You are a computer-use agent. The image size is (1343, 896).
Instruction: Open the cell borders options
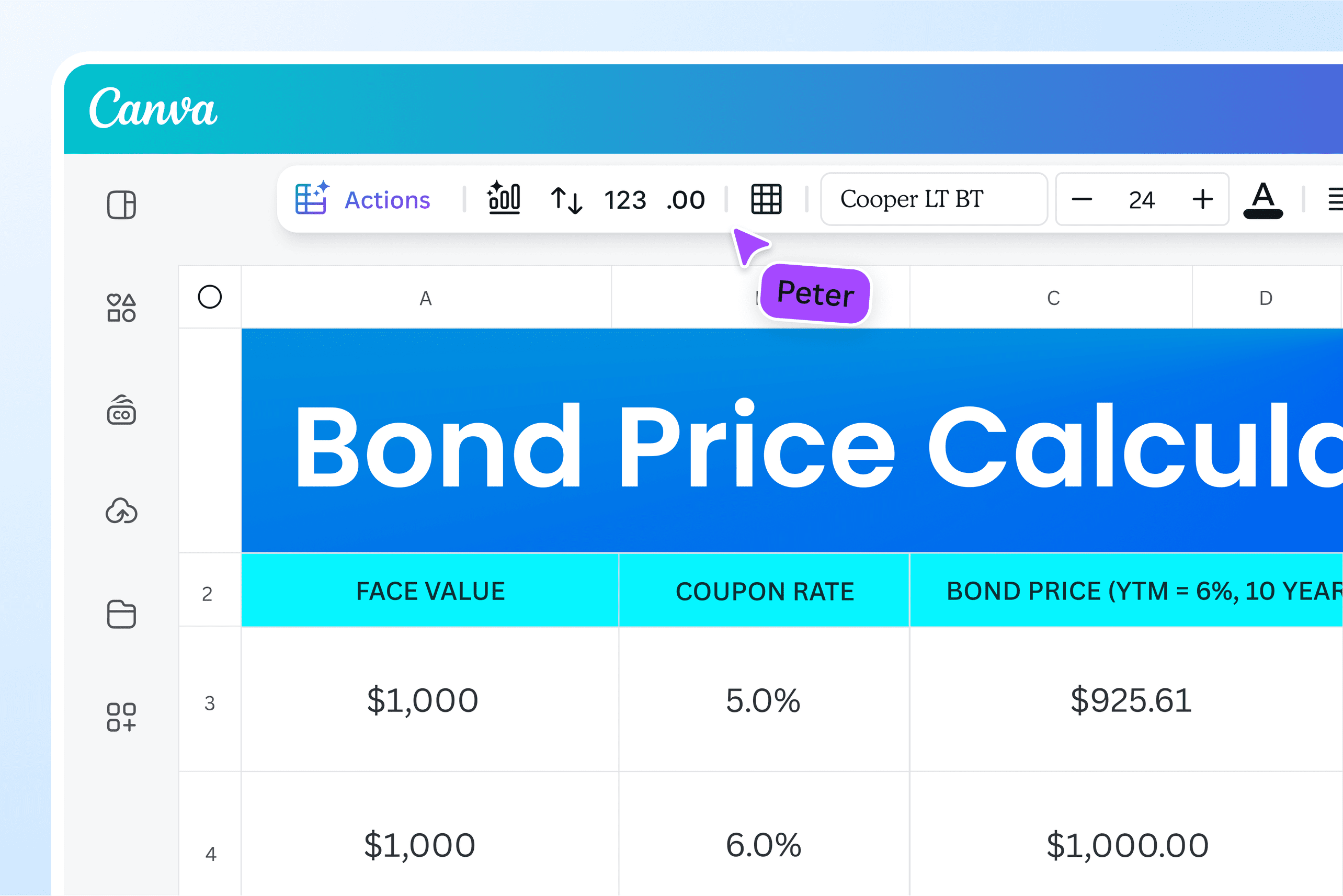click(x=766, y=199)
